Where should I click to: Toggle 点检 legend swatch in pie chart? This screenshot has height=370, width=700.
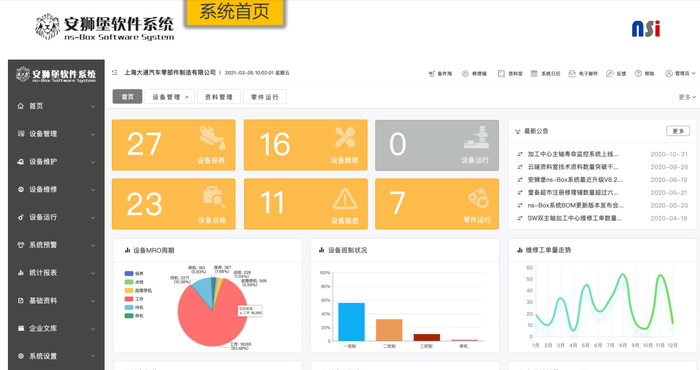point(129,282)
